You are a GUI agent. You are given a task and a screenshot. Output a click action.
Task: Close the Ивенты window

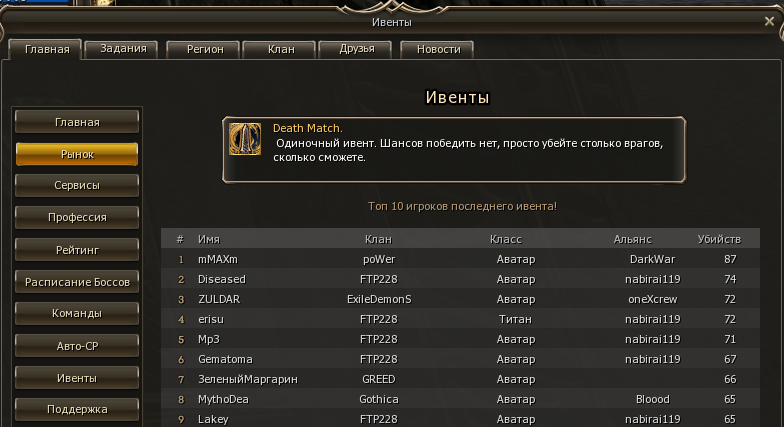click(769, 21)
